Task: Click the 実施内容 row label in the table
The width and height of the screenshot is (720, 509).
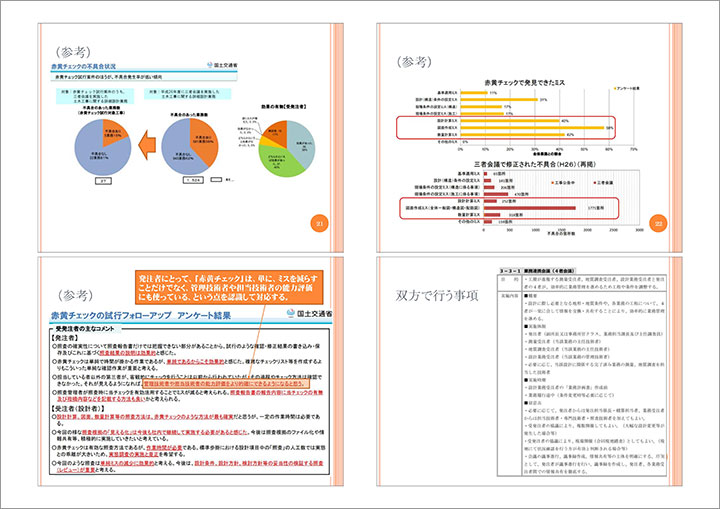Action: pos(510,296)
